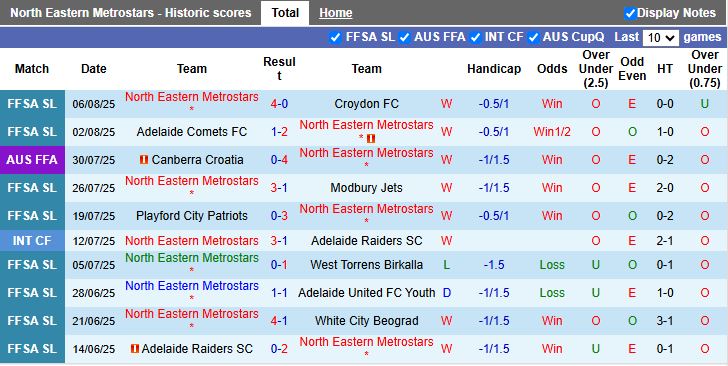
Task: Open the Last games count dropdown
Action: click(661, 38)
